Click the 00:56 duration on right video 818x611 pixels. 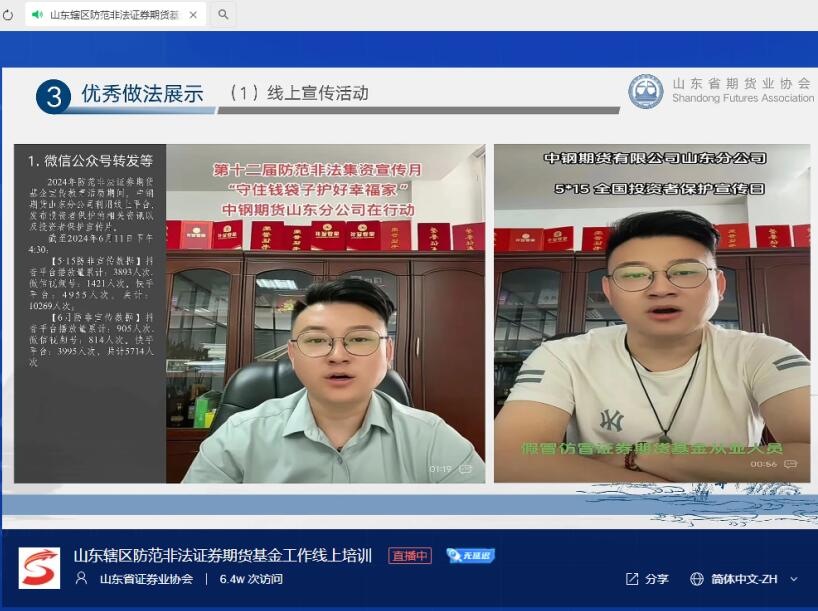[x=764, y=463]
